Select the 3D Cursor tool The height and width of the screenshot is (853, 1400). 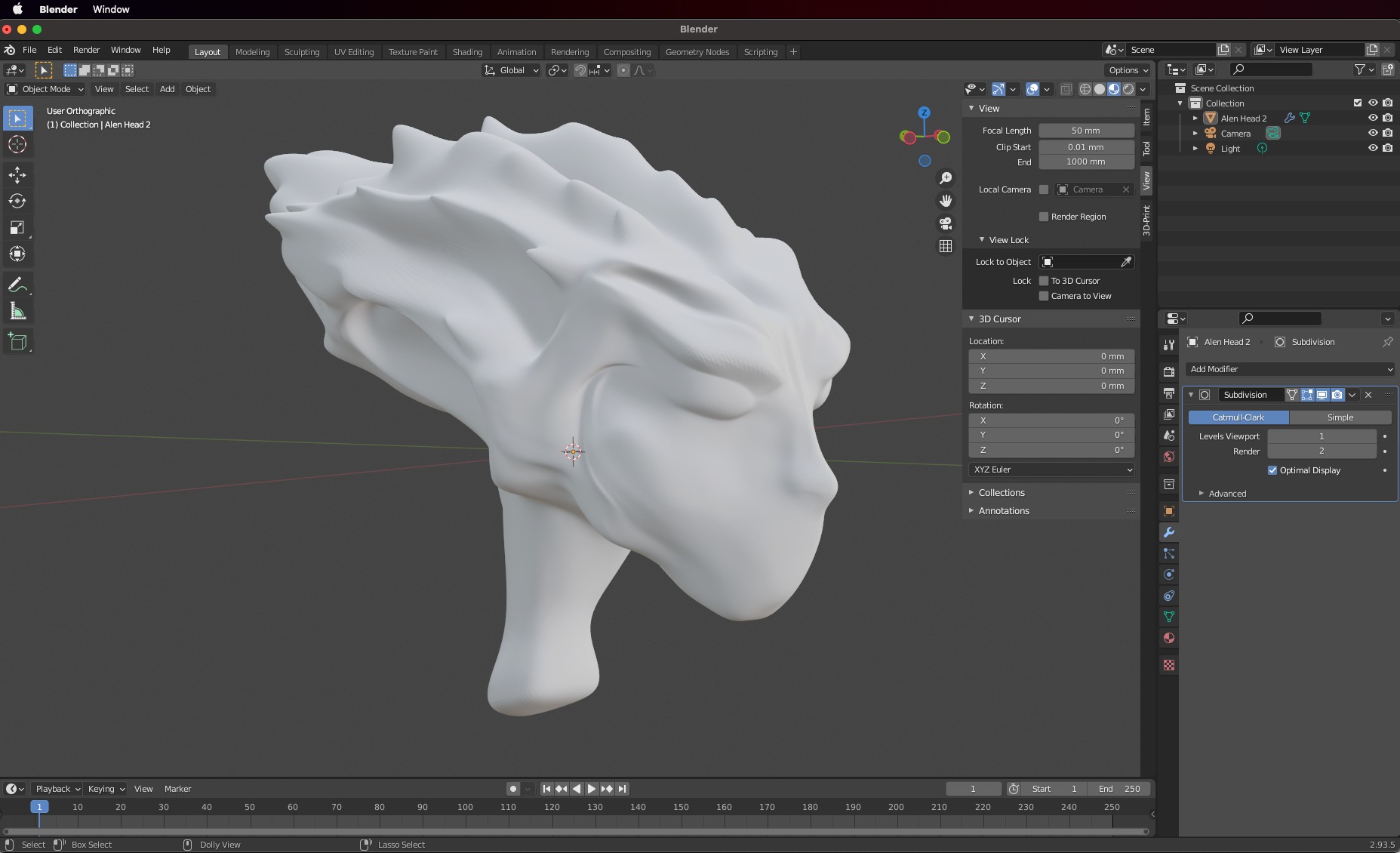pos(17,145)
